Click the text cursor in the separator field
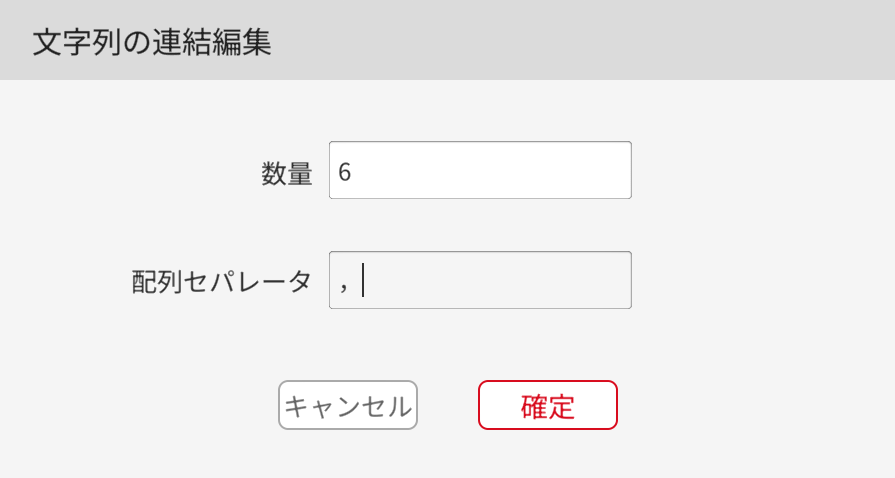Screen dimensions: 895x478 (x=363, y=280)
